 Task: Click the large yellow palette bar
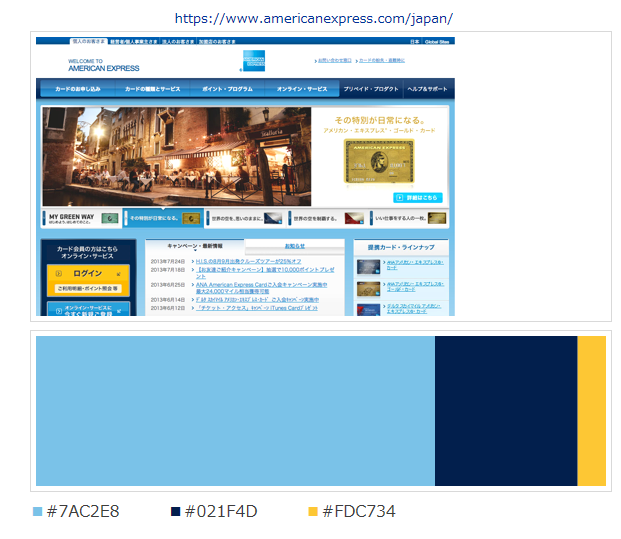pos(592,411)
